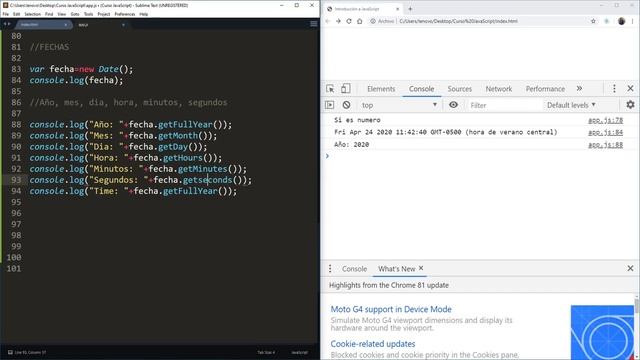This screenshot has height=360, width=640.
Task: Select the What's New drawer tab
Action: 396,269
